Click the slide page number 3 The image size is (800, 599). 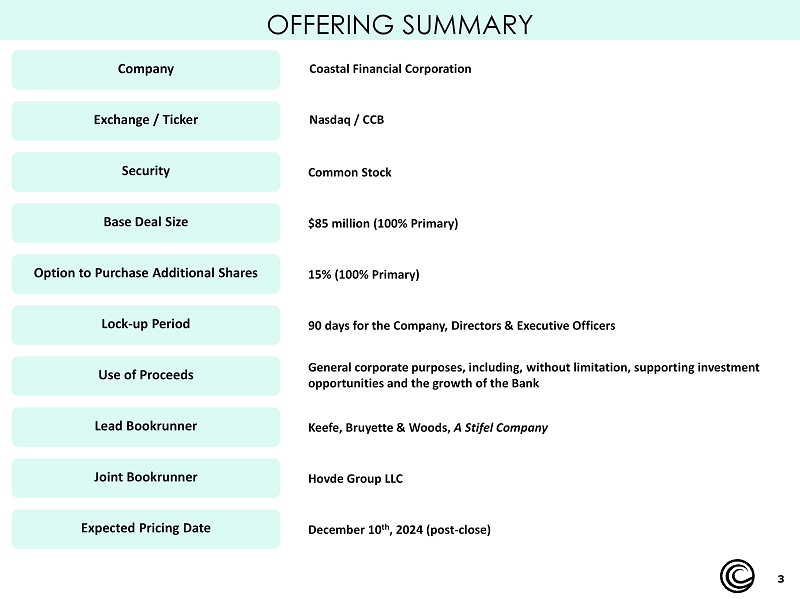point(781,579)
